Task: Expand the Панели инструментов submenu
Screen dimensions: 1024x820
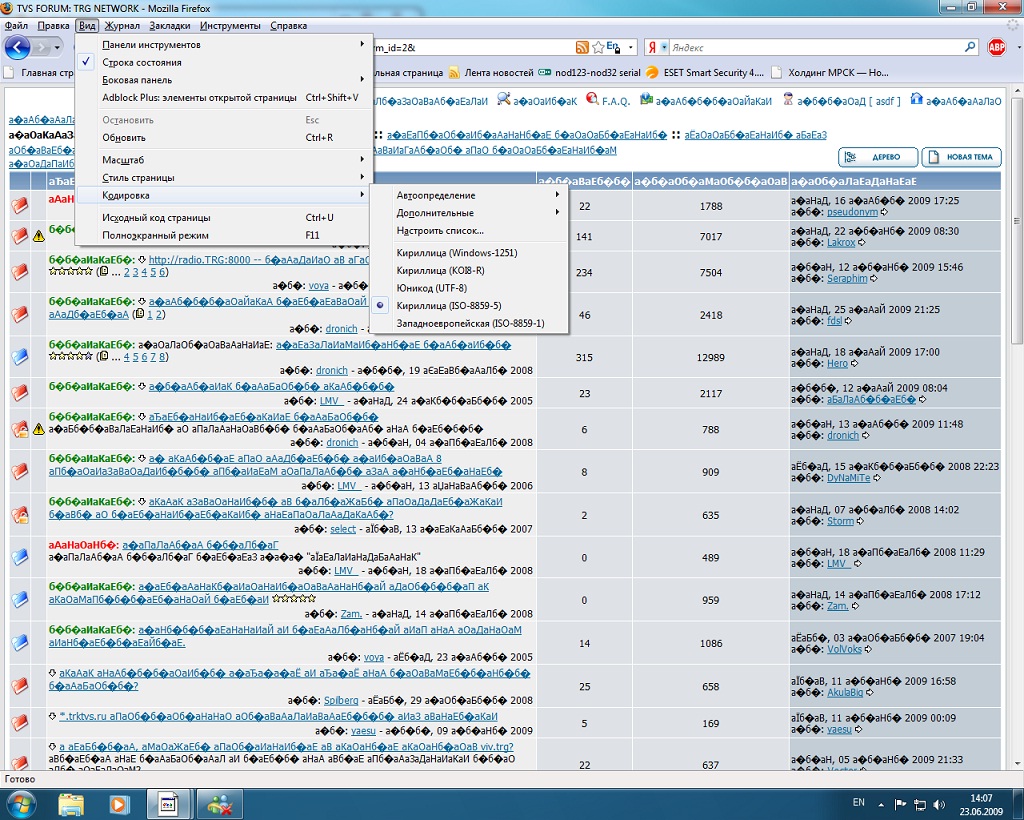Action: click(x=151, y=45)
